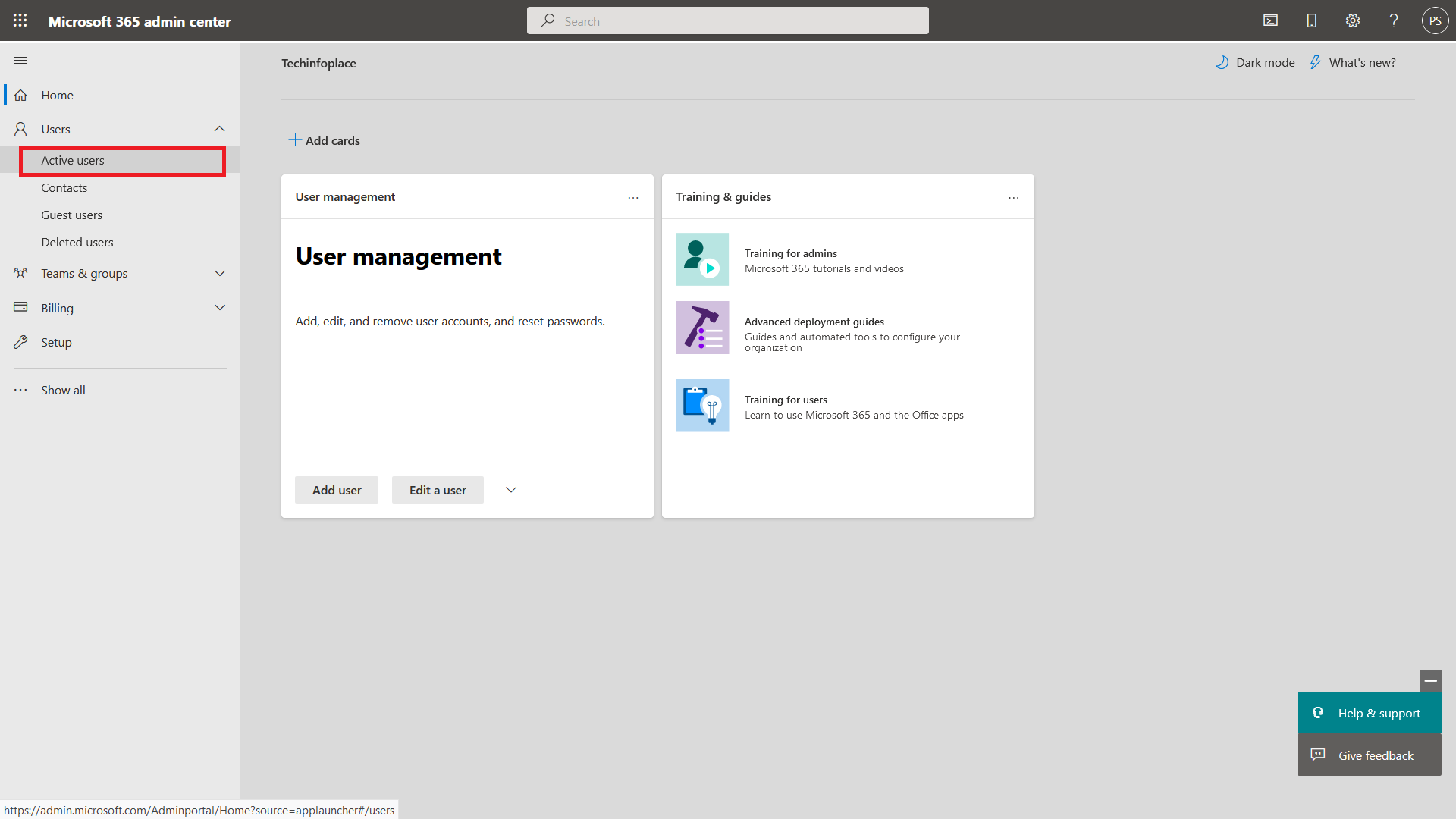Click the Edit a user button
1456x819 pixels.
point(438,489)
